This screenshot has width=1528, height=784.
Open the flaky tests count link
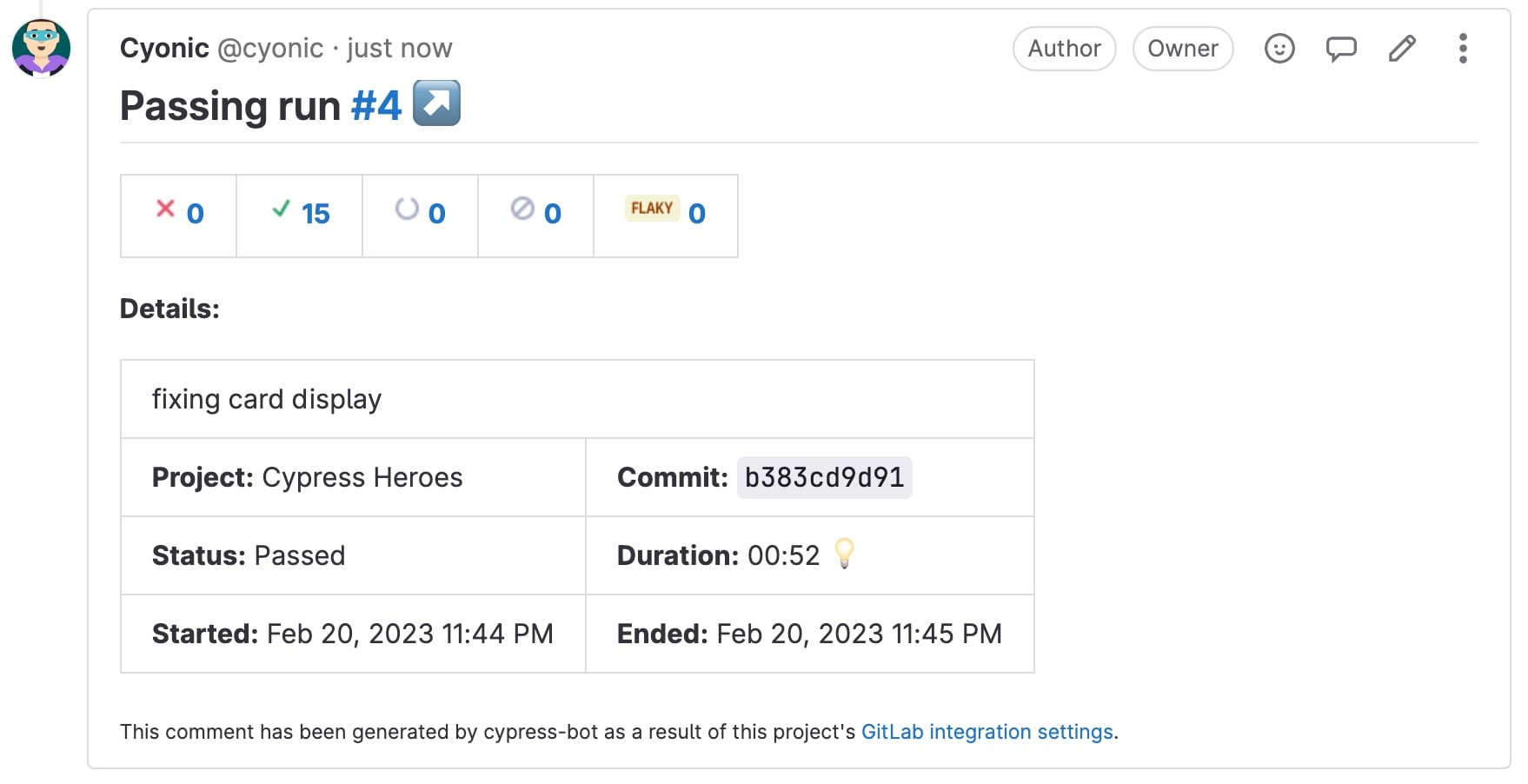coord(697,214)
